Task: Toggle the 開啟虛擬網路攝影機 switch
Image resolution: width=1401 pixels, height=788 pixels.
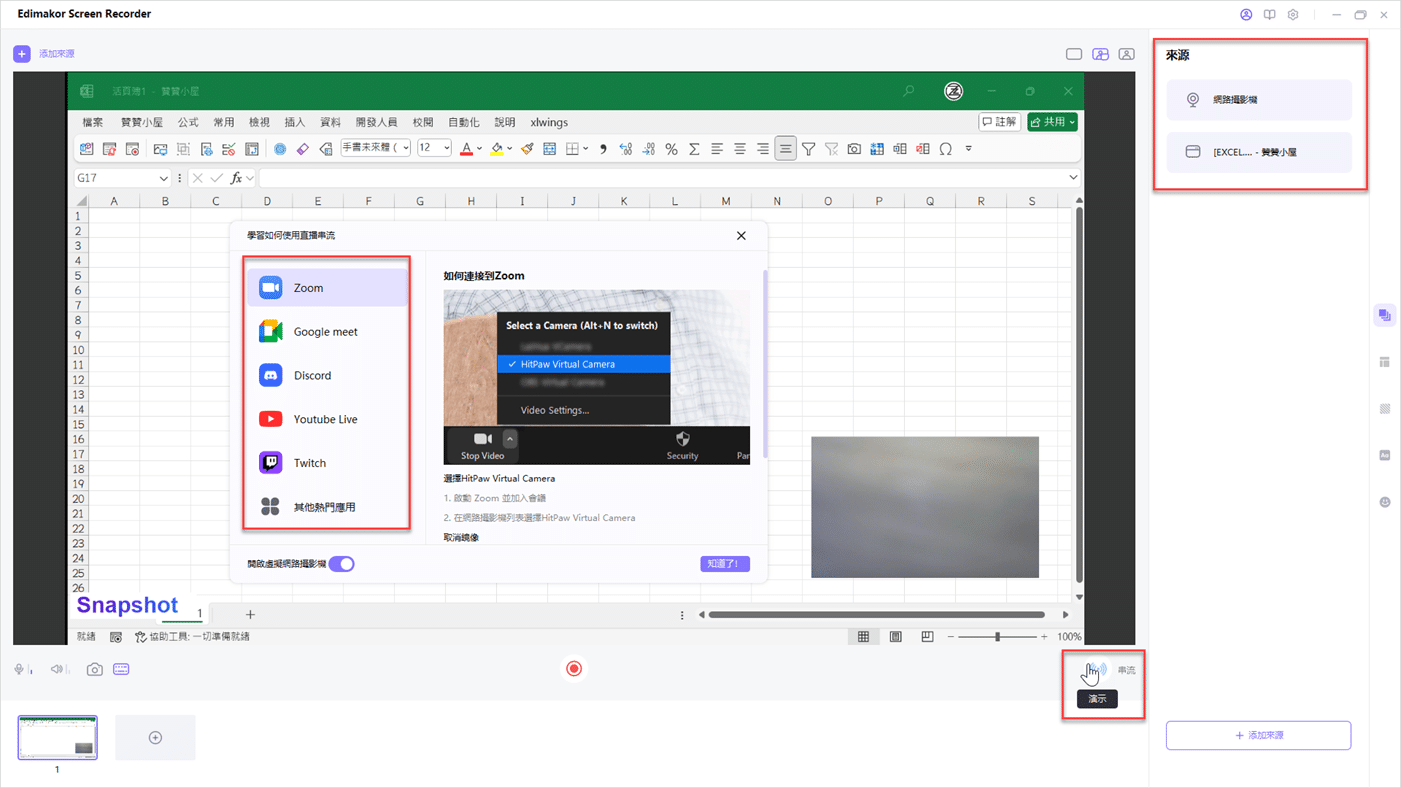Action: 342,564
